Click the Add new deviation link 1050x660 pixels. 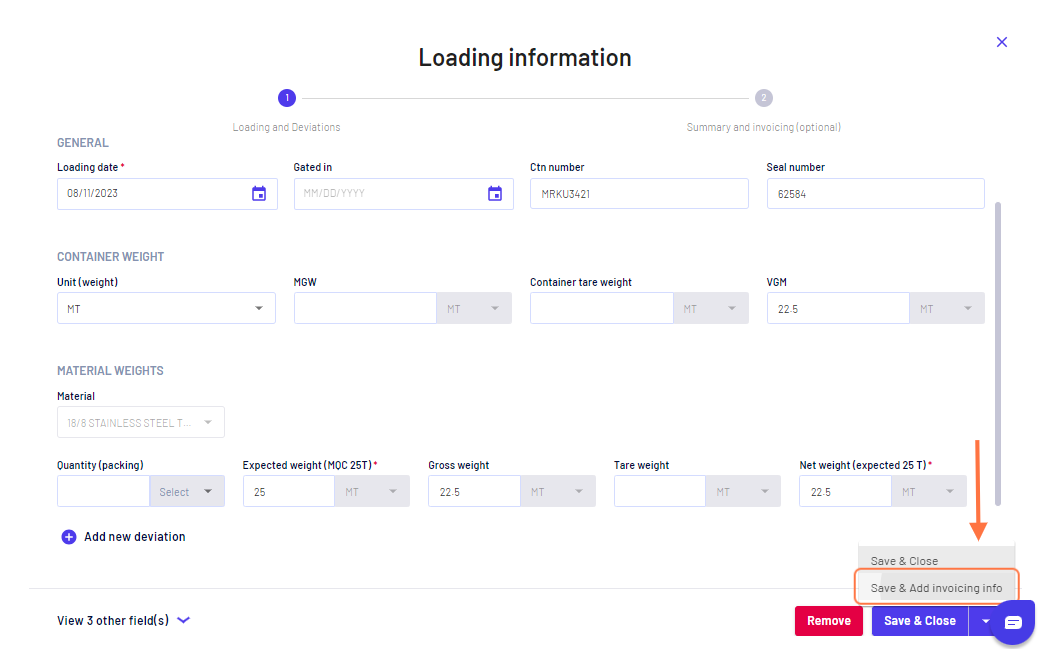[x=135, y=537]
